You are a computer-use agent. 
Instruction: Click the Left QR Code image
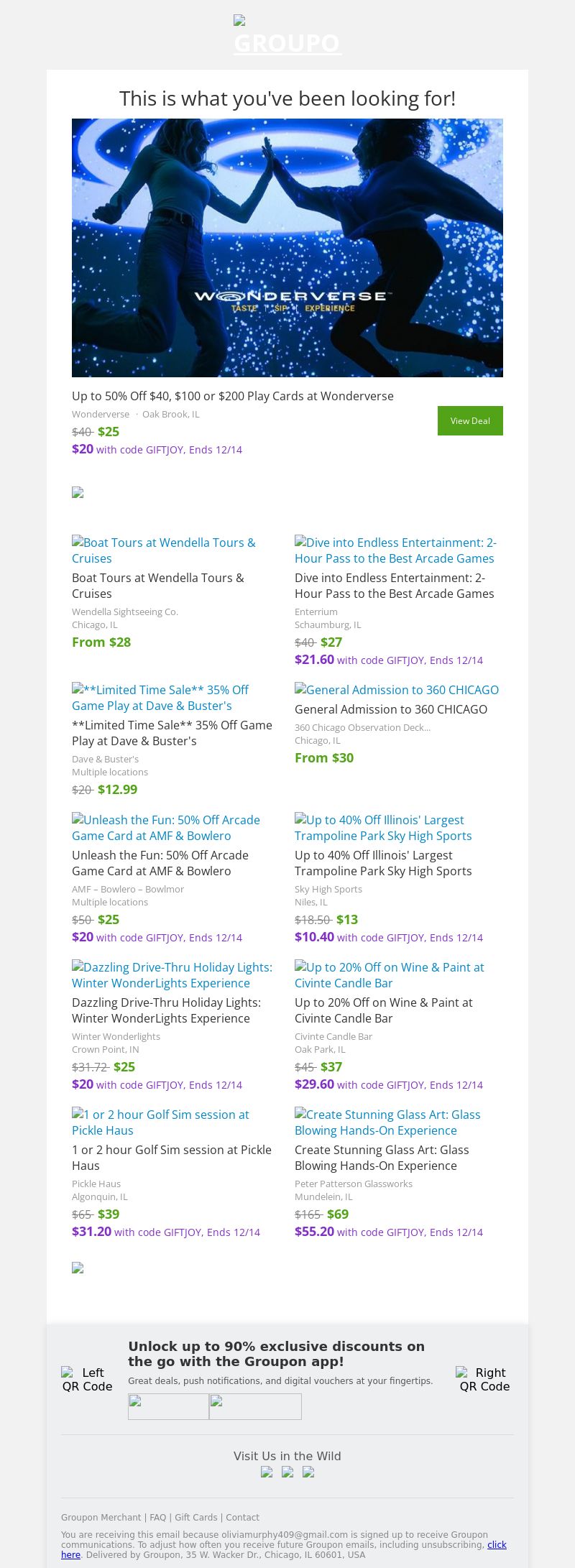pos(87,1379)
